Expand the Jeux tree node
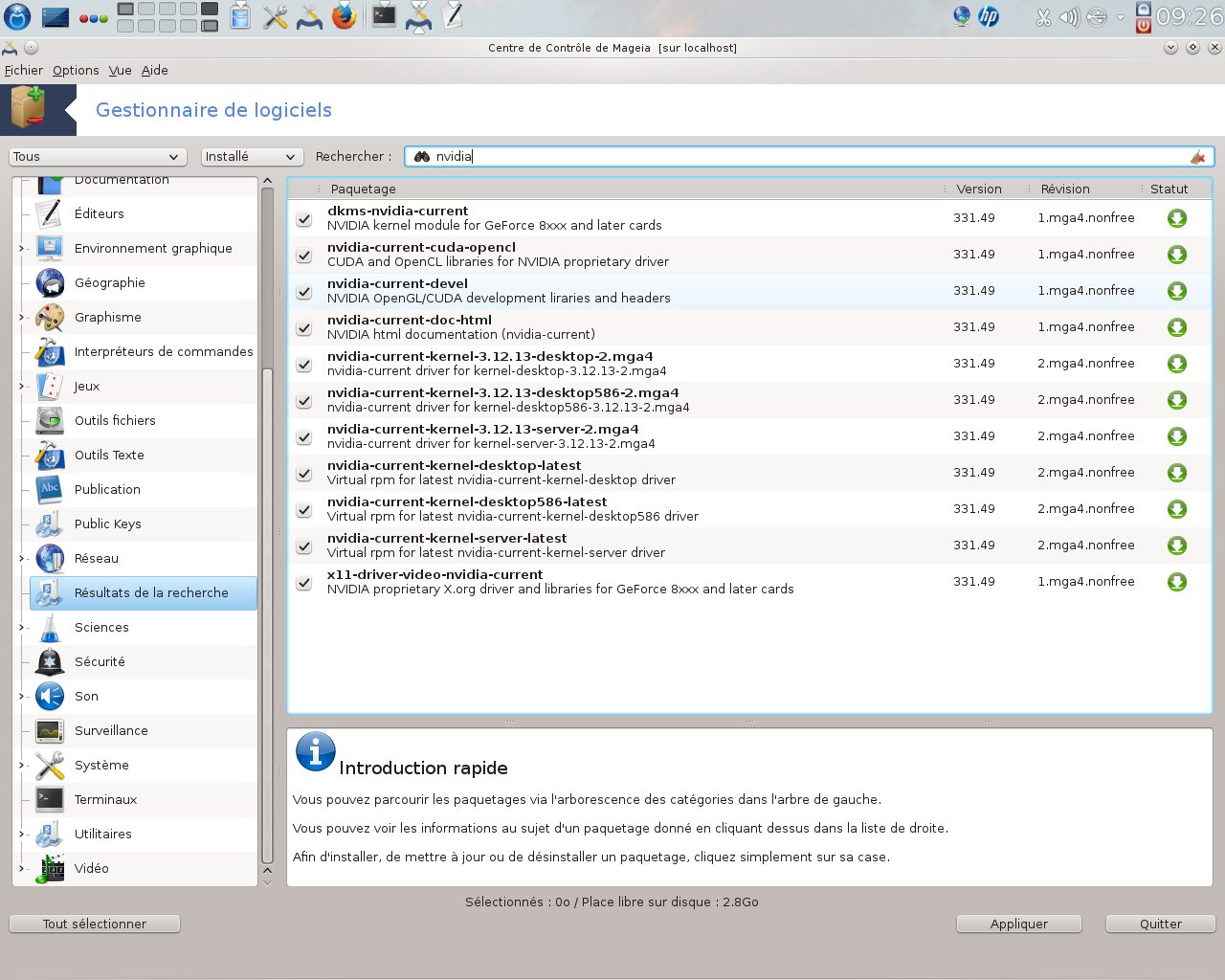Screen dimensions: 1225x980 point(22,386)
